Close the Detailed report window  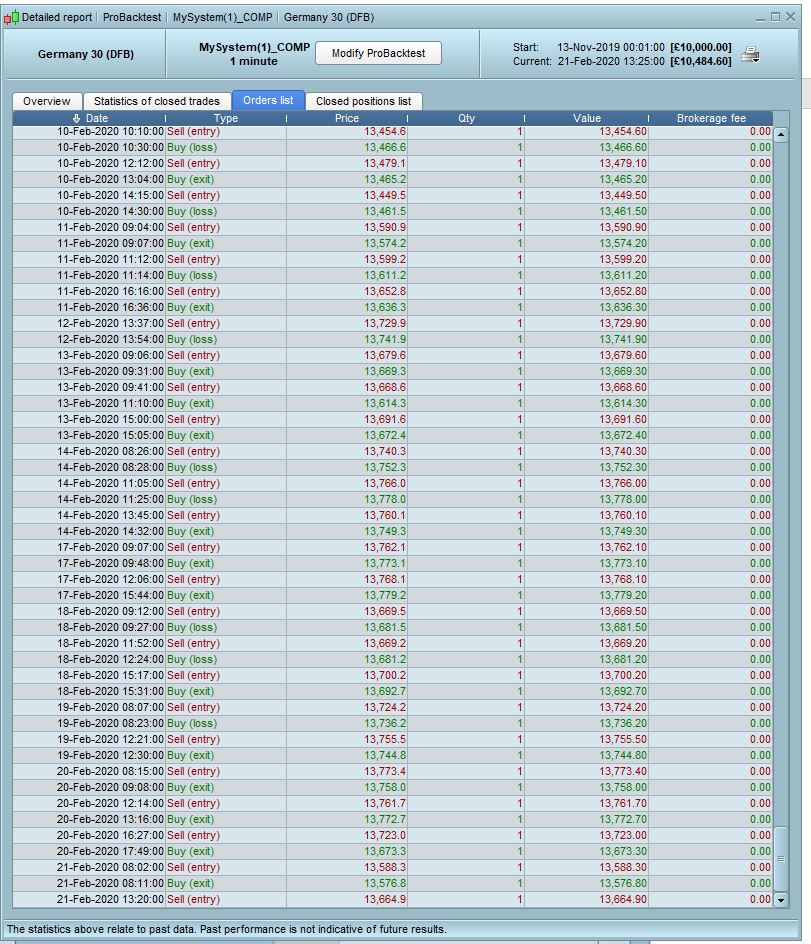(791, 17)
